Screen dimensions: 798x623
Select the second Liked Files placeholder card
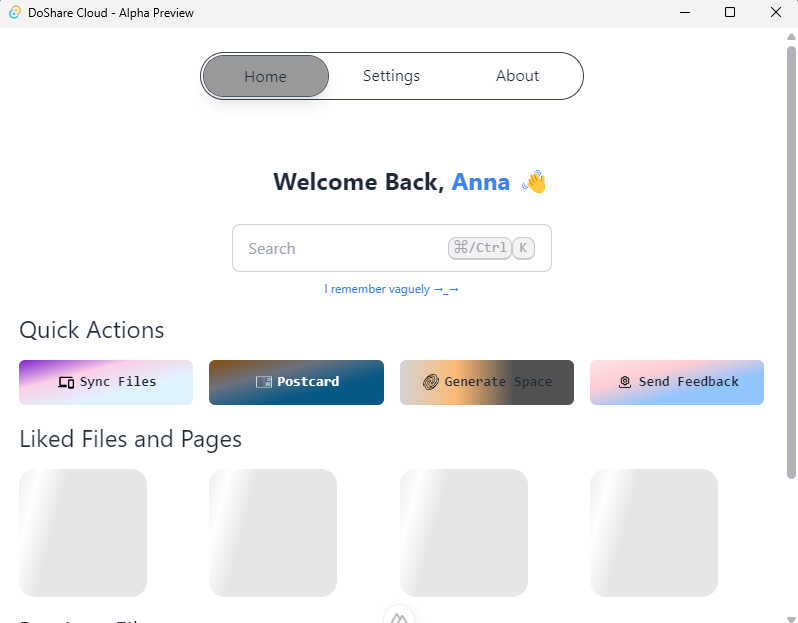[x=273, y=533]
